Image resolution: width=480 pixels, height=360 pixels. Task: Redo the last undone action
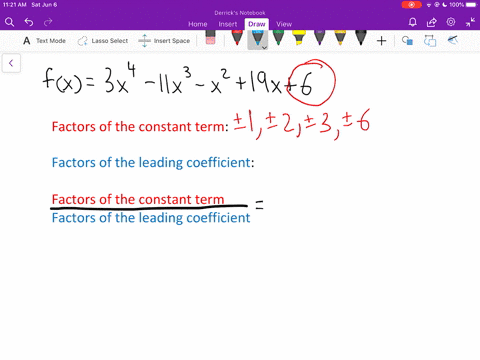click(48, 22)
